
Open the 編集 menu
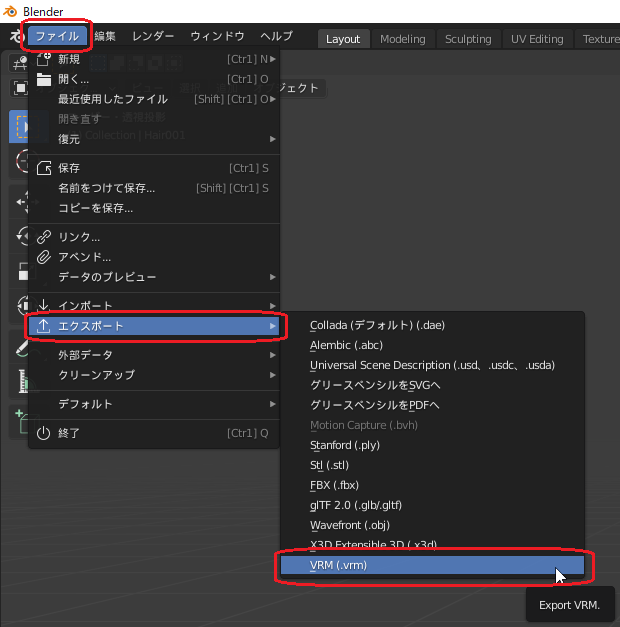[x=105, y=36]
